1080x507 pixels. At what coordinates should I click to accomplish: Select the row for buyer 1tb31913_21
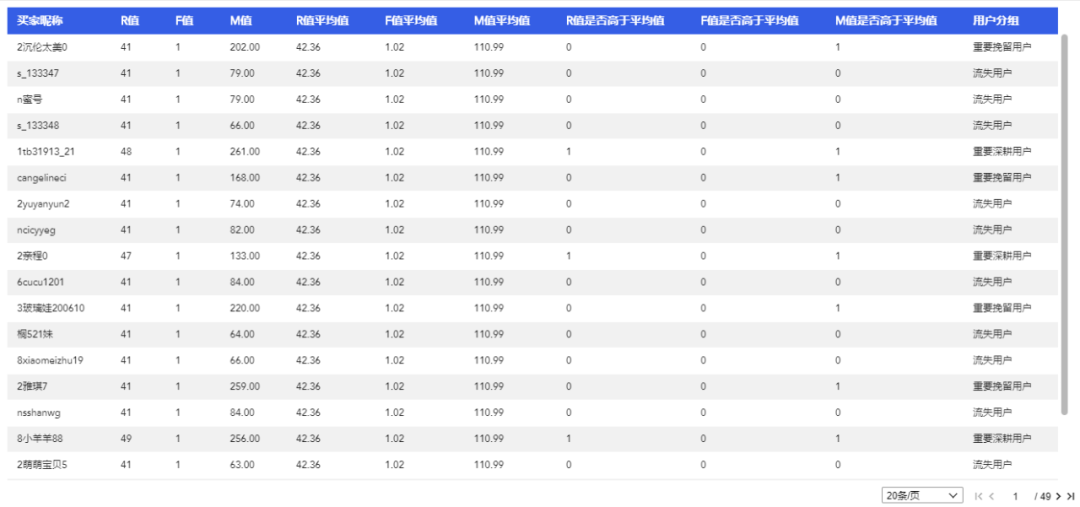[x=46, y=152]
